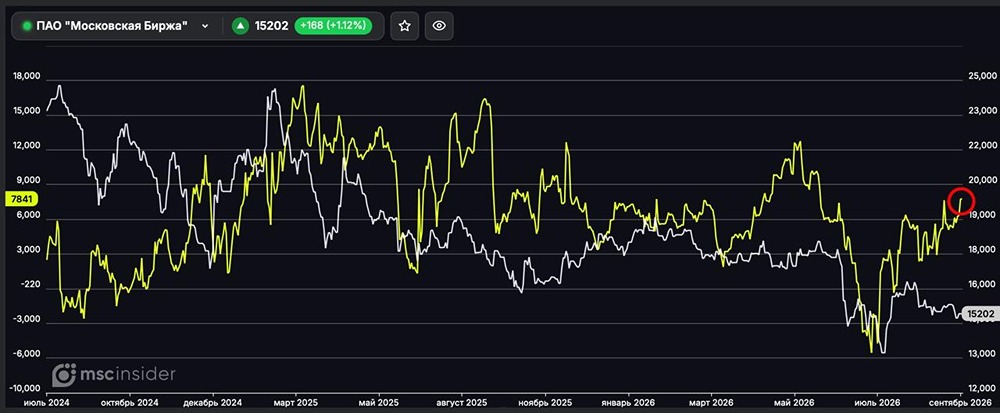
Task: Click the -10,000 left axis value
Action: pos(26,388)
